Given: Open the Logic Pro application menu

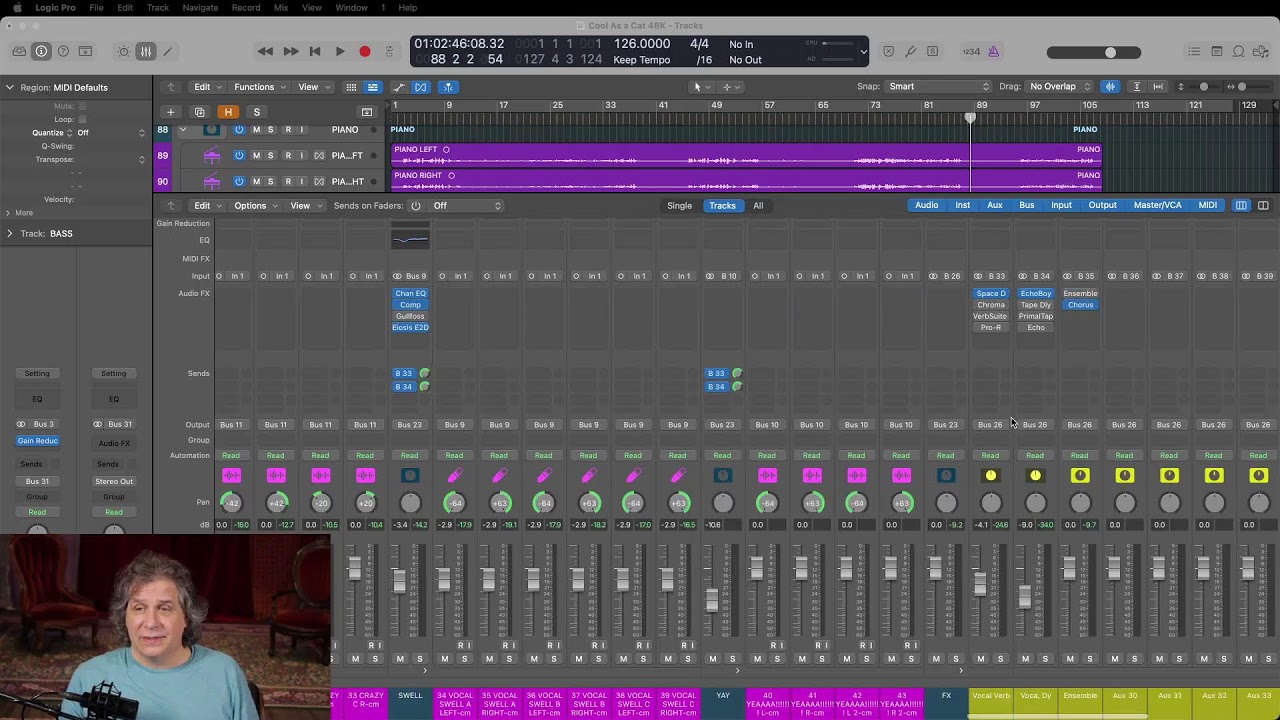Looking at the screenshot, I should pos(55,8).
